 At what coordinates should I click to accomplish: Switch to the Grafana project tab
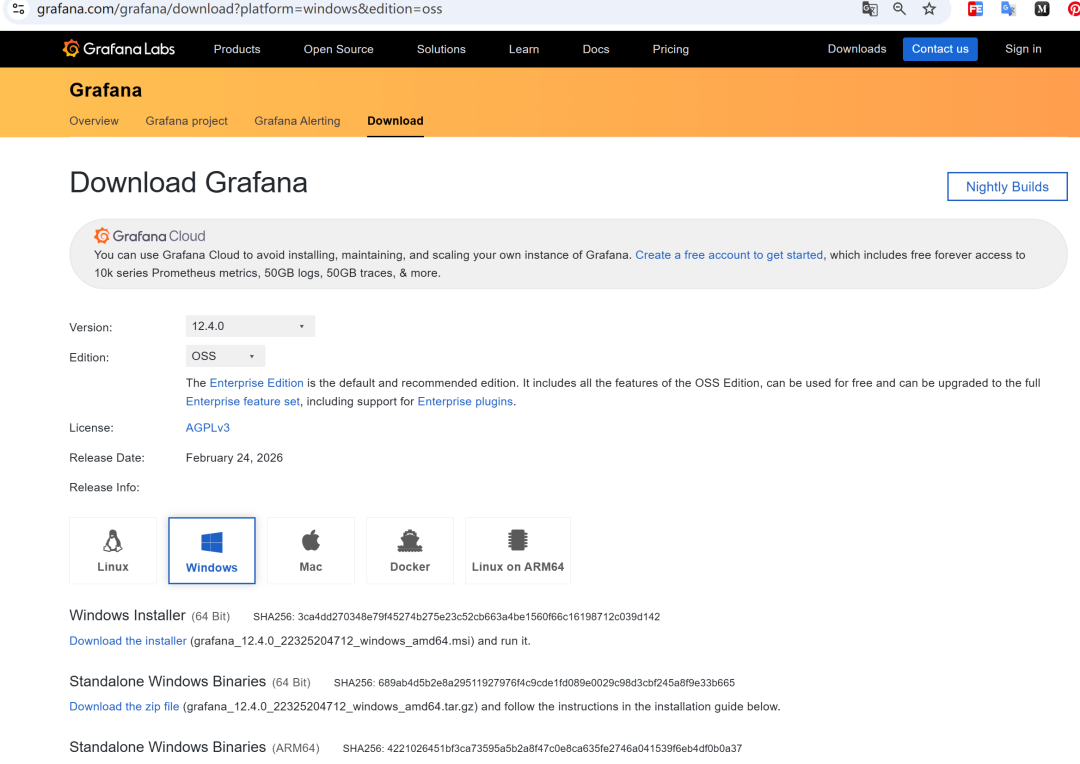tap(186, 121)
